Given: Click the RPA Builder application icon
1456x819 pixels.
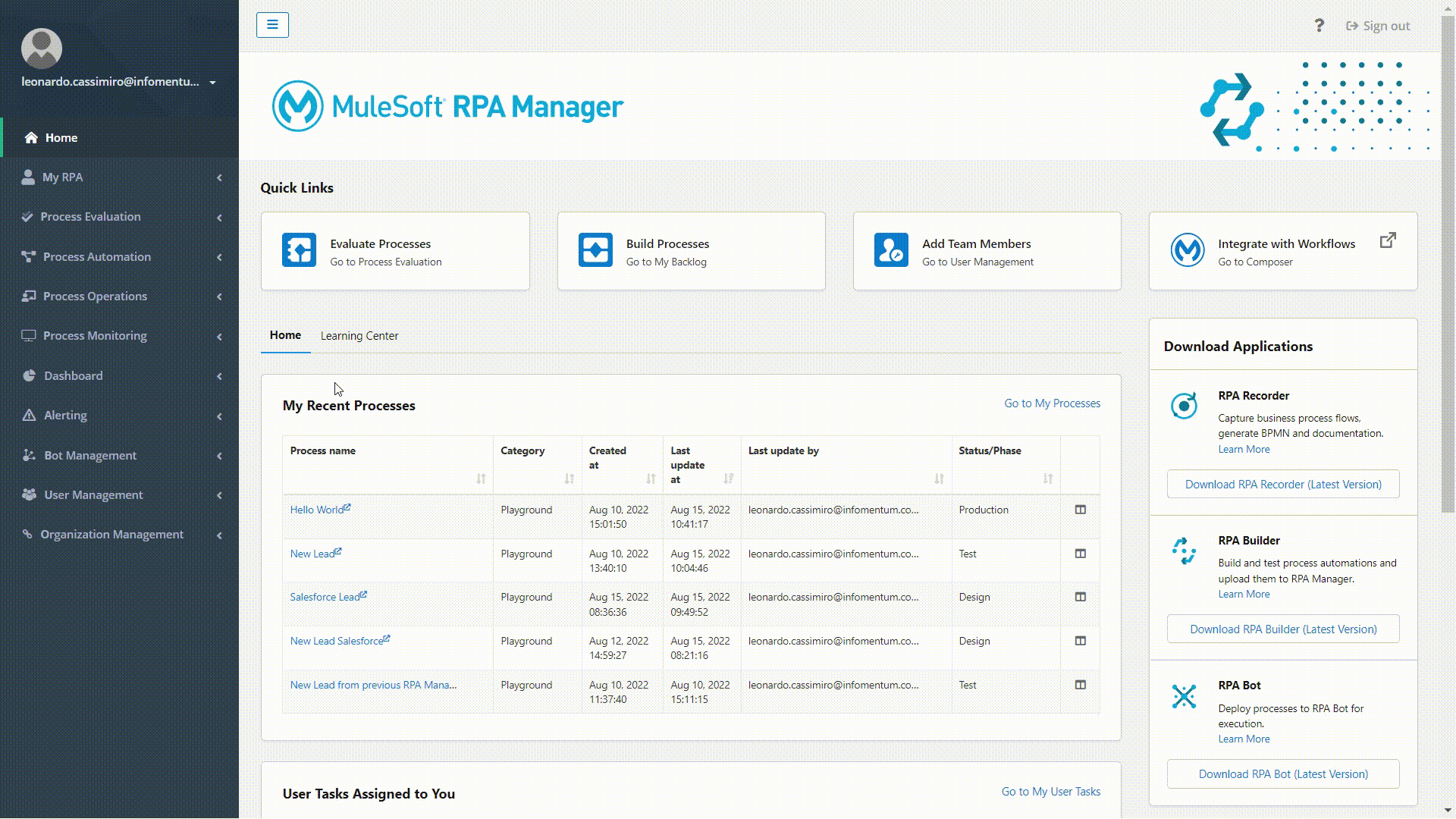Looking at the screenshot, I should [x=1185, y=551].
